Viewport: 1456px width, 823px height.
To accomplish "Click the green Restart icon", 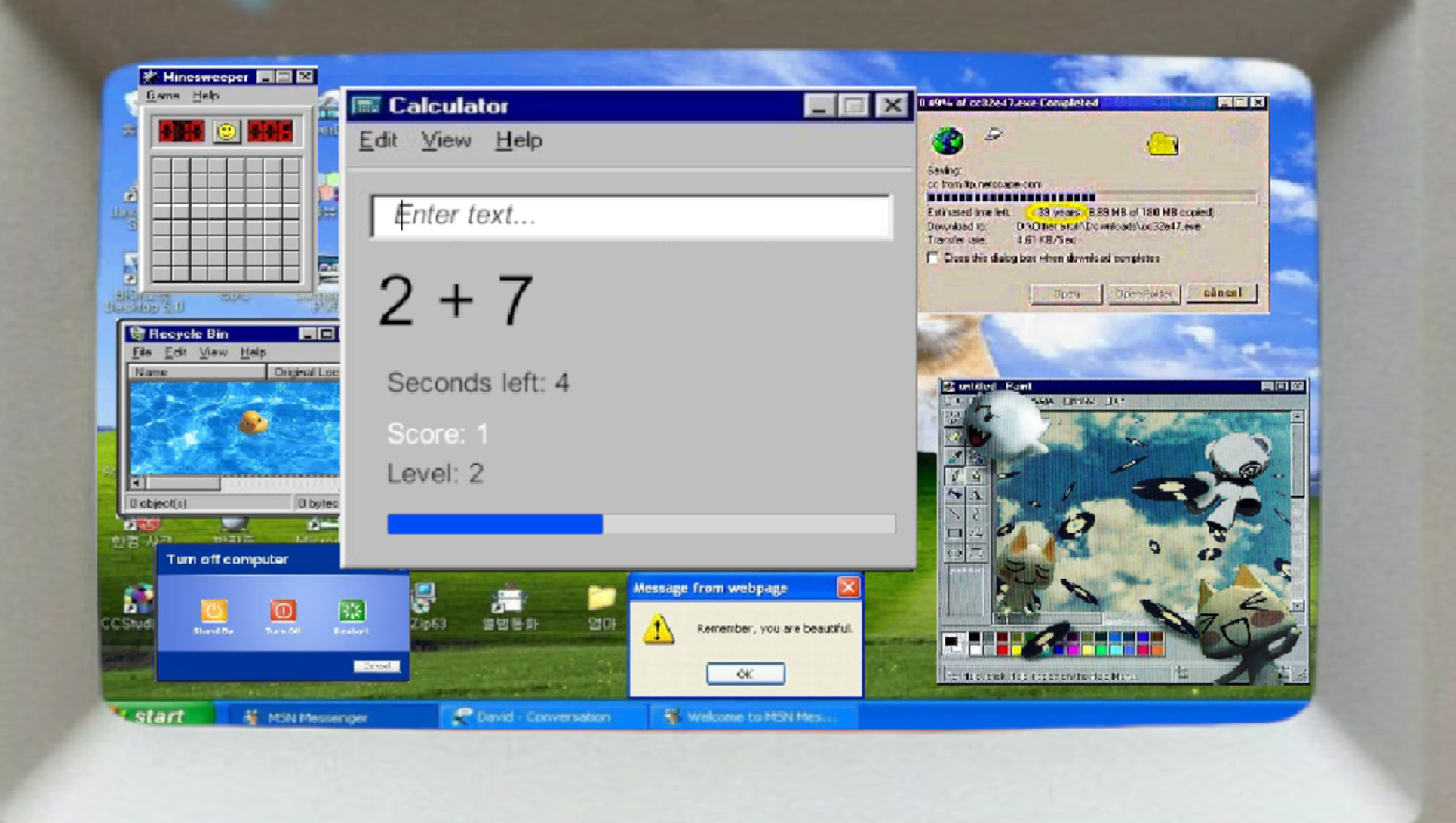I will (352, 610).
